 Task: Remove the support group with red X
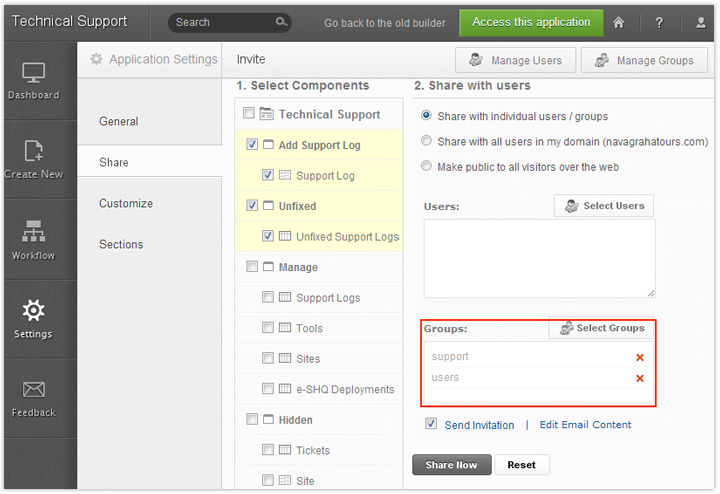click(x=640, y=357)
